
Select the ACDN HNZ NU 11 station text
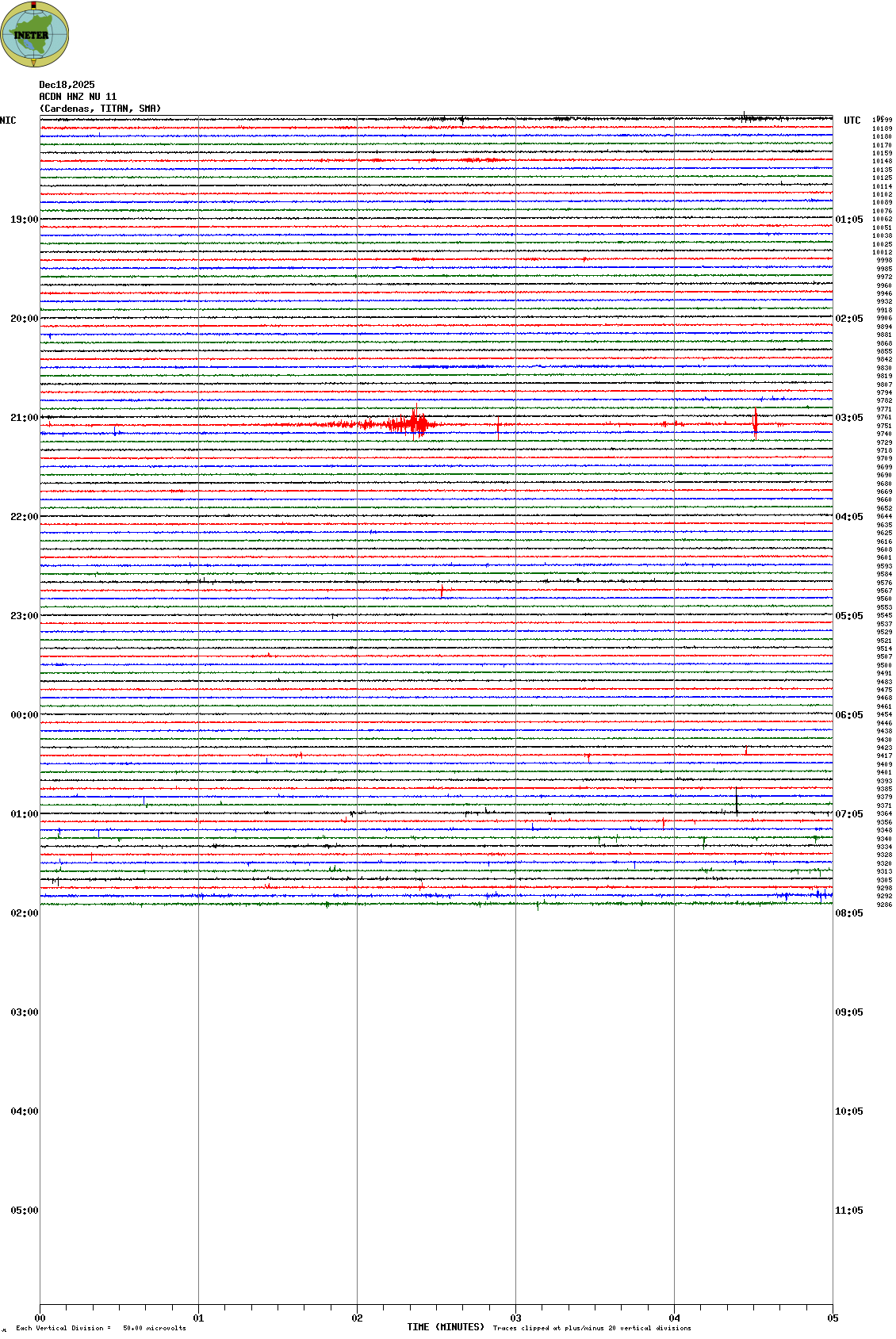pos(78,97)
